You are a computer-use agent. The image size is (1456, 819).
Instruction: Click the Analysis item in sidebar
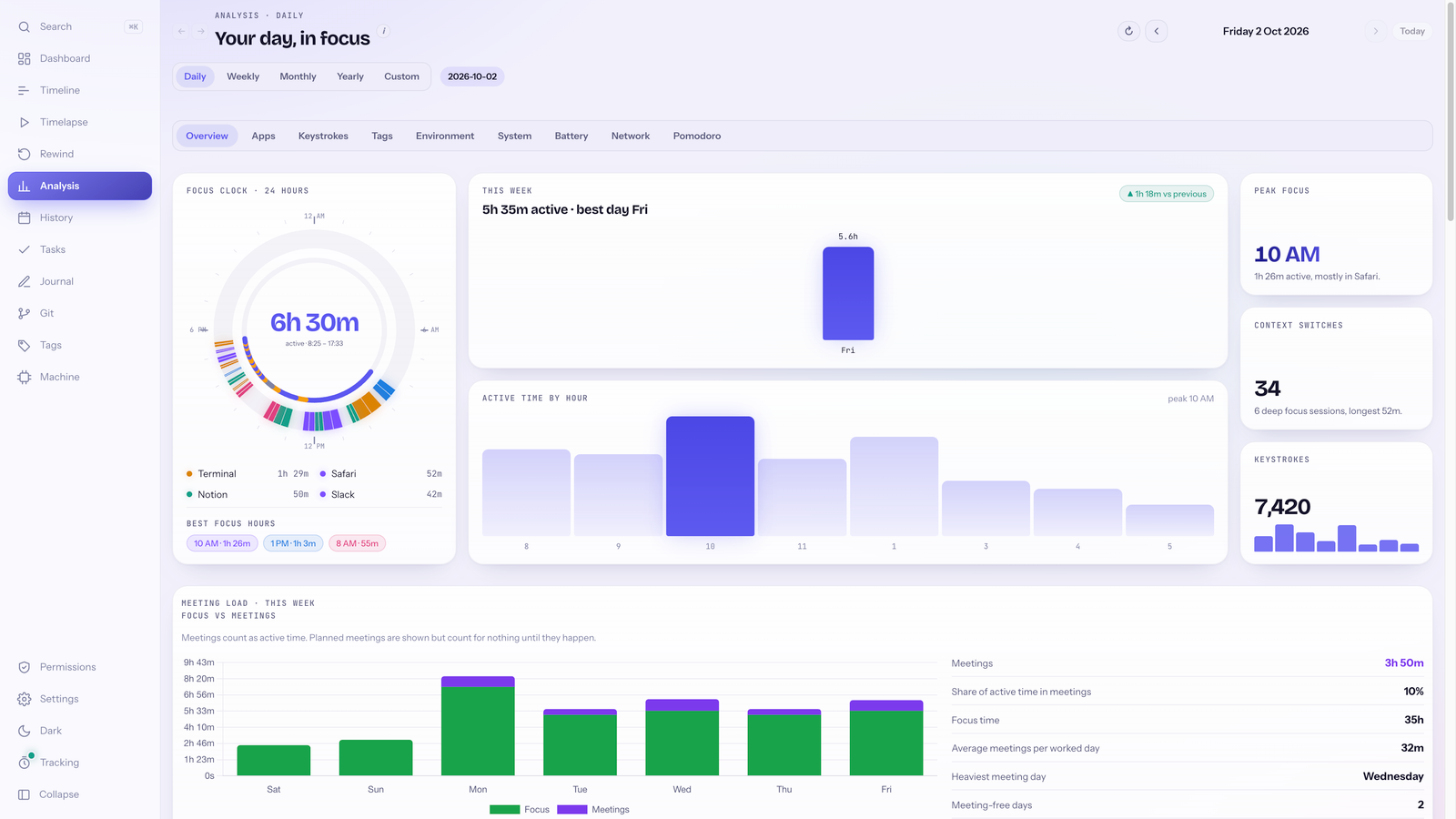[x=80, y=186]
